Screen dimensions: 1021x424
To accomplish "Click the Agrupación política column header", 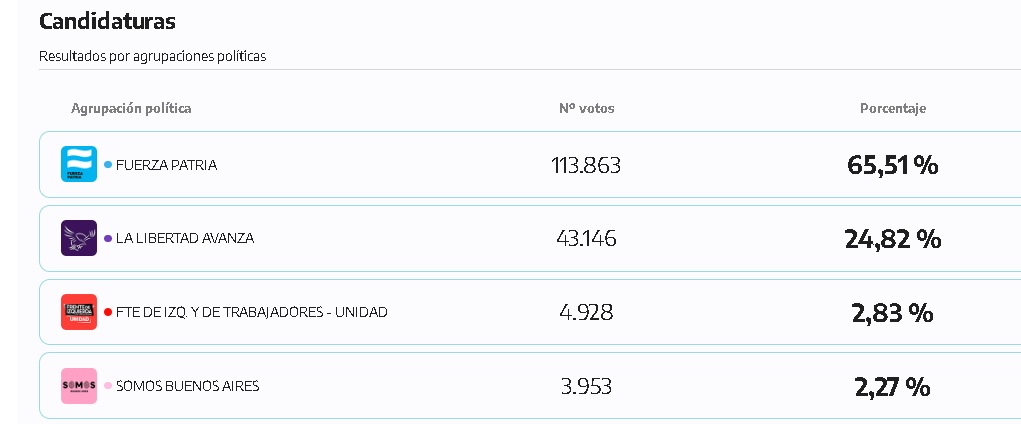I will click(131, 108).
